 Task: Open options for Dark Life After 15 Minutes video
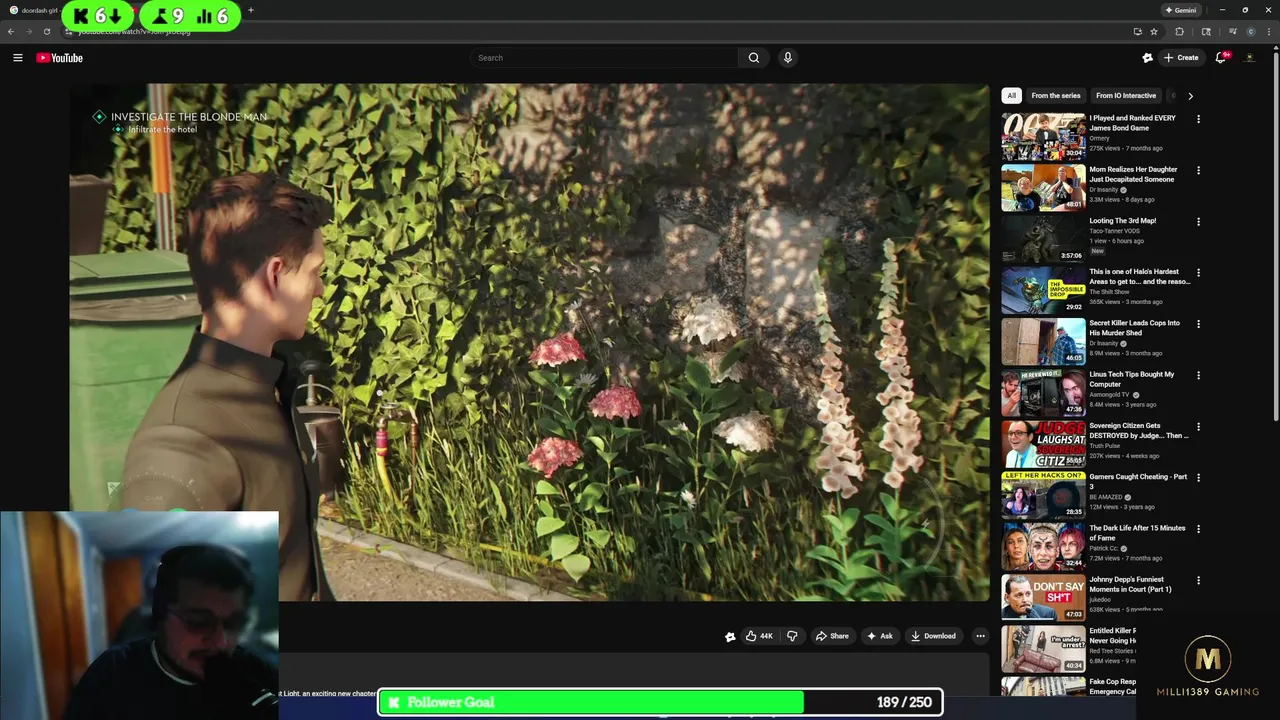(x=1198, y=529)
